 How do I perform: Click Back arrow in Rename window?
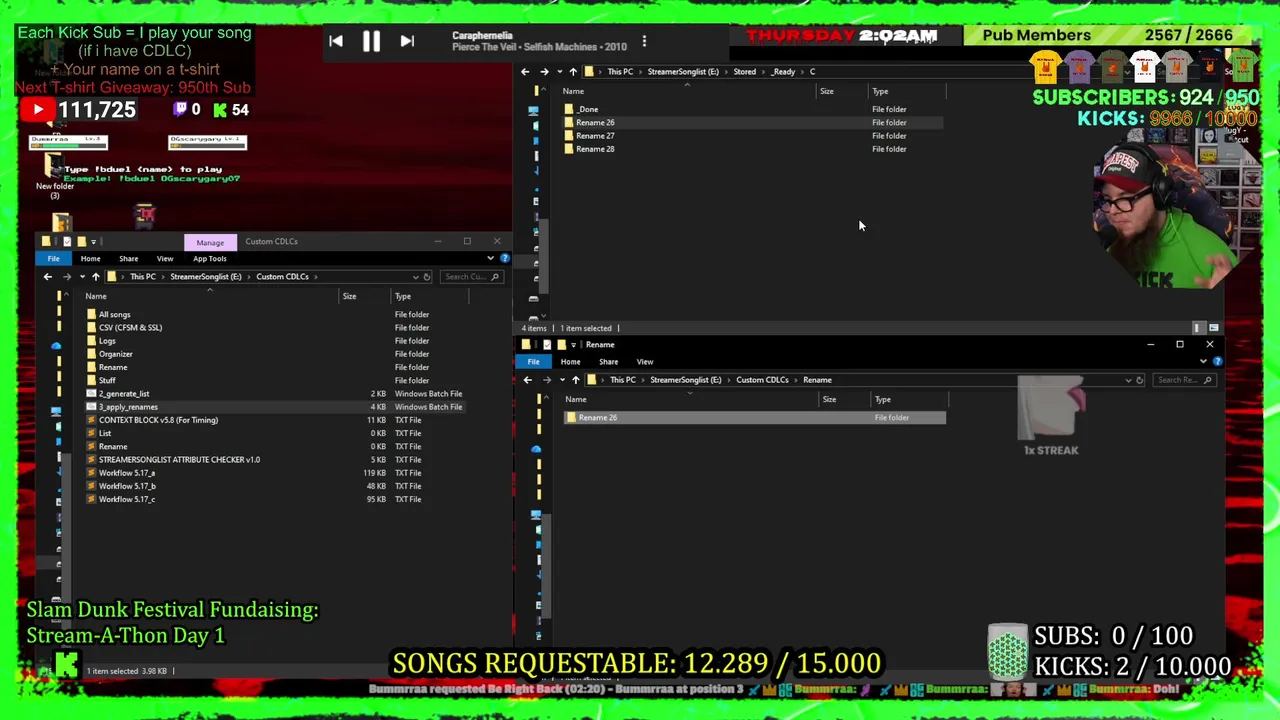(x=528, y=380)
